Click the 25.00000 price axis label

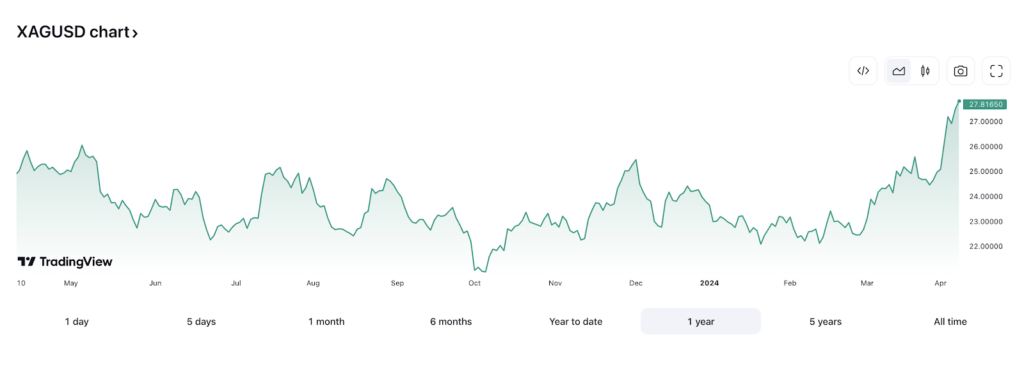[987, 172]
